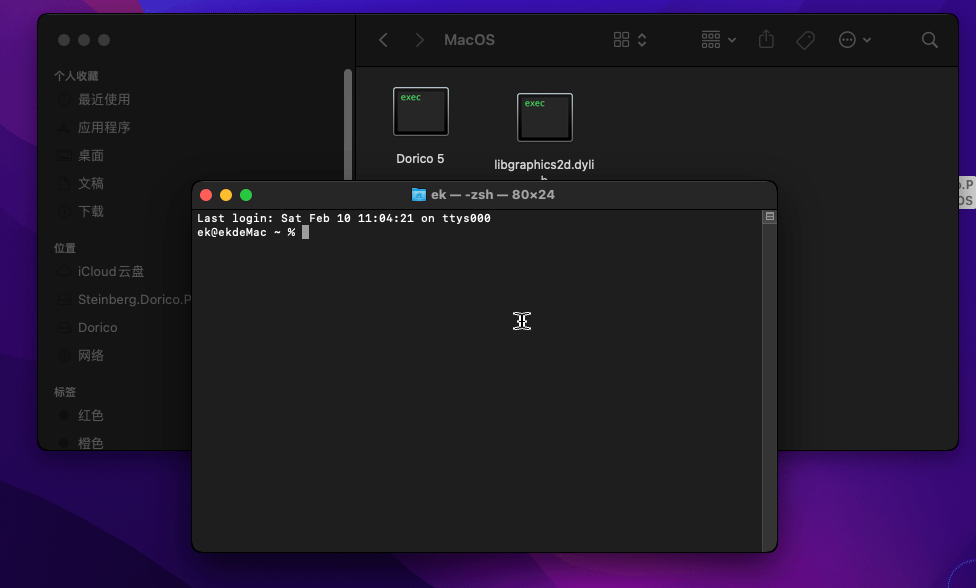Open the Tags icon in the toolbar
Image resolution: width=976 pixels, height=588 pixels.
pyautogui.click(x=805, y=39)
